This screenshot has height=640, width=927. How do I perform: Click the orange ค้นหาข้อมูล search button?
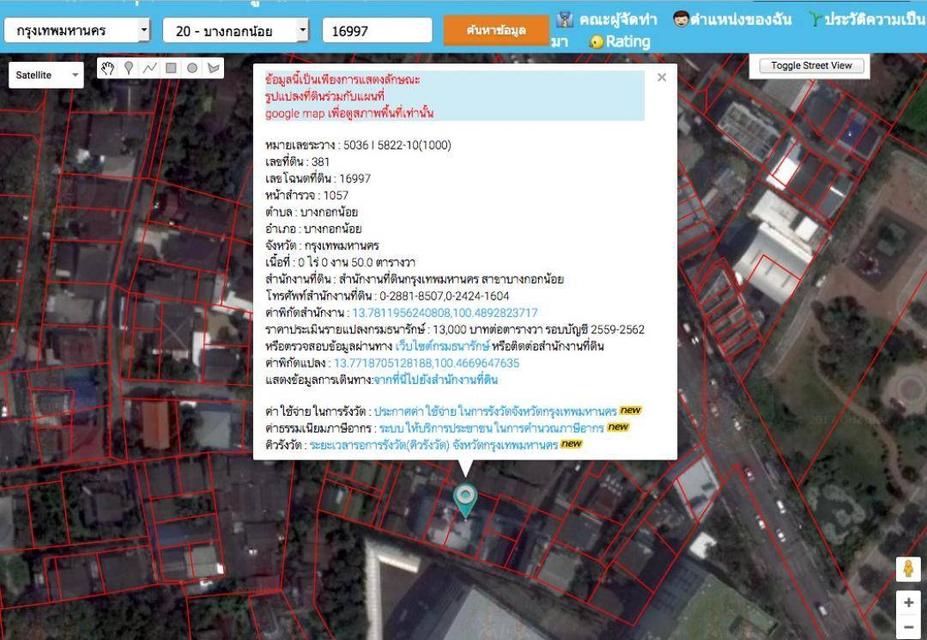coord(496,30)
